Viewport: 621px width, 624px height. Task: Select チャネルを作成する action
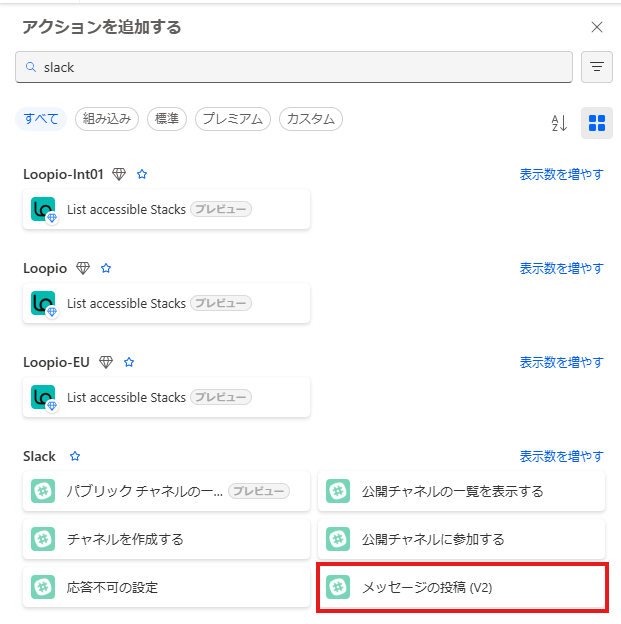[x=166, y=539]
